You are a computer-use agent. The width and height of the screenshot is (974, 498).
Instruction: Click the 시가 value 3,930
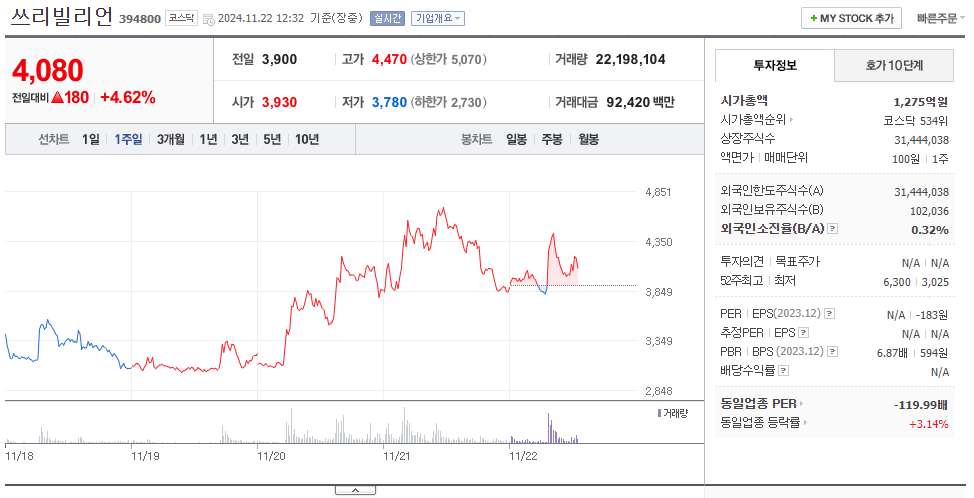click(280, 102)
